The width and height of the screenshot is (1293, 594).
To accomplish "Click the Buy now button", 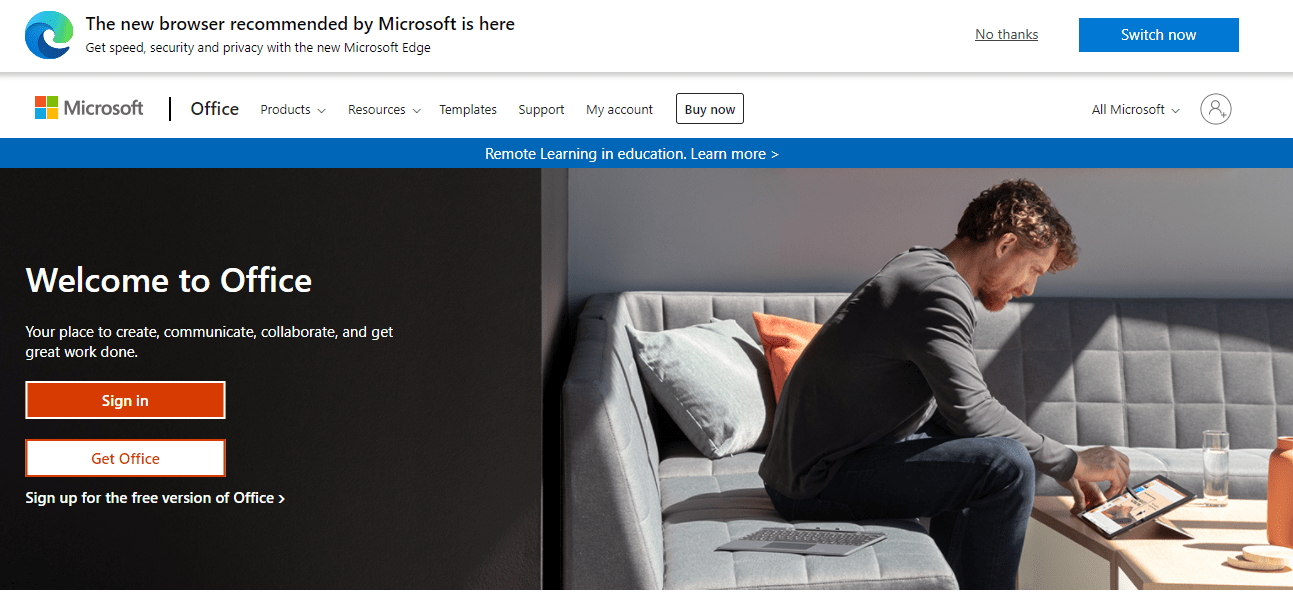I will pos(710,109).
